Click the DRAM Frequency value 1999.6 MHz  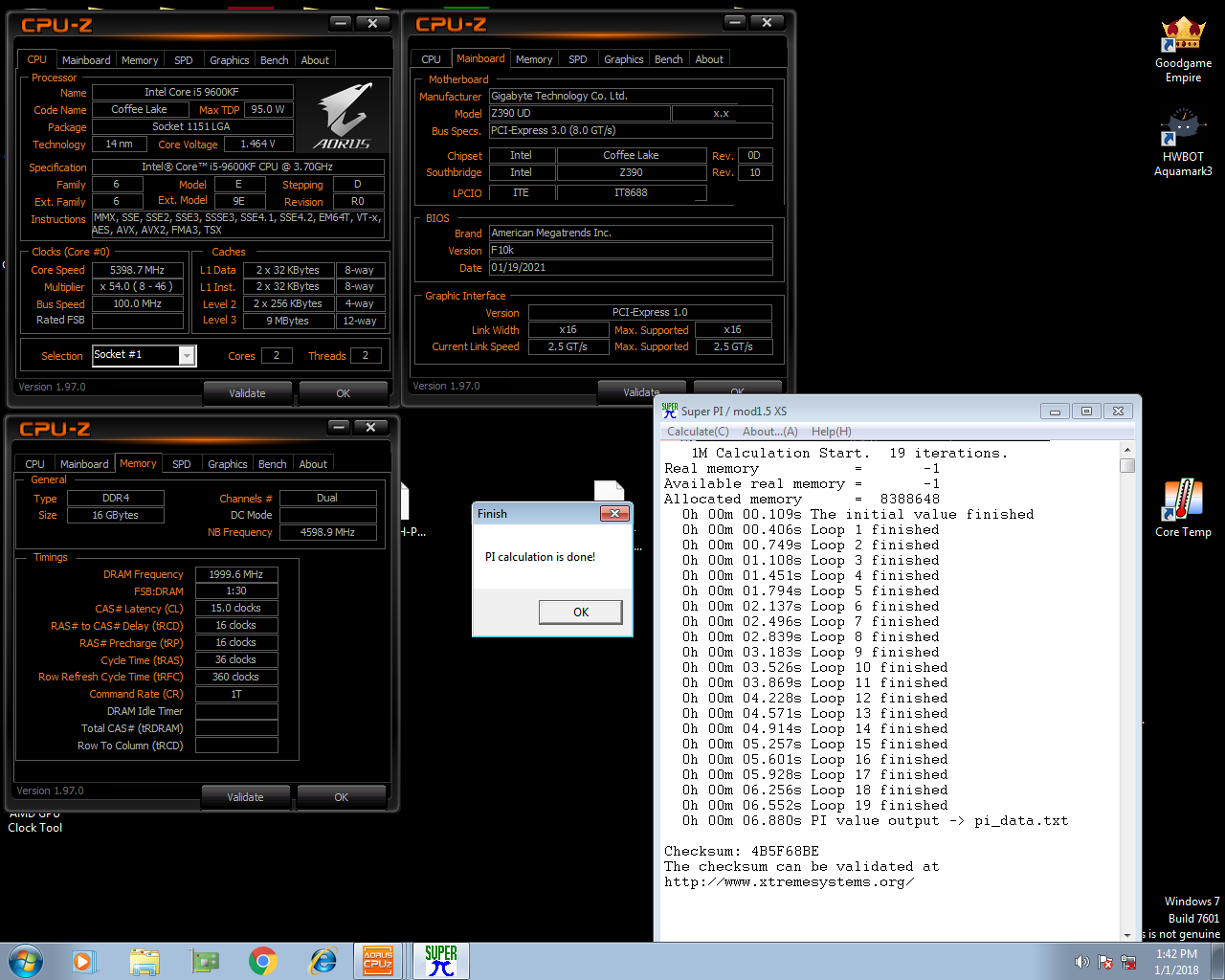(236, 574)
